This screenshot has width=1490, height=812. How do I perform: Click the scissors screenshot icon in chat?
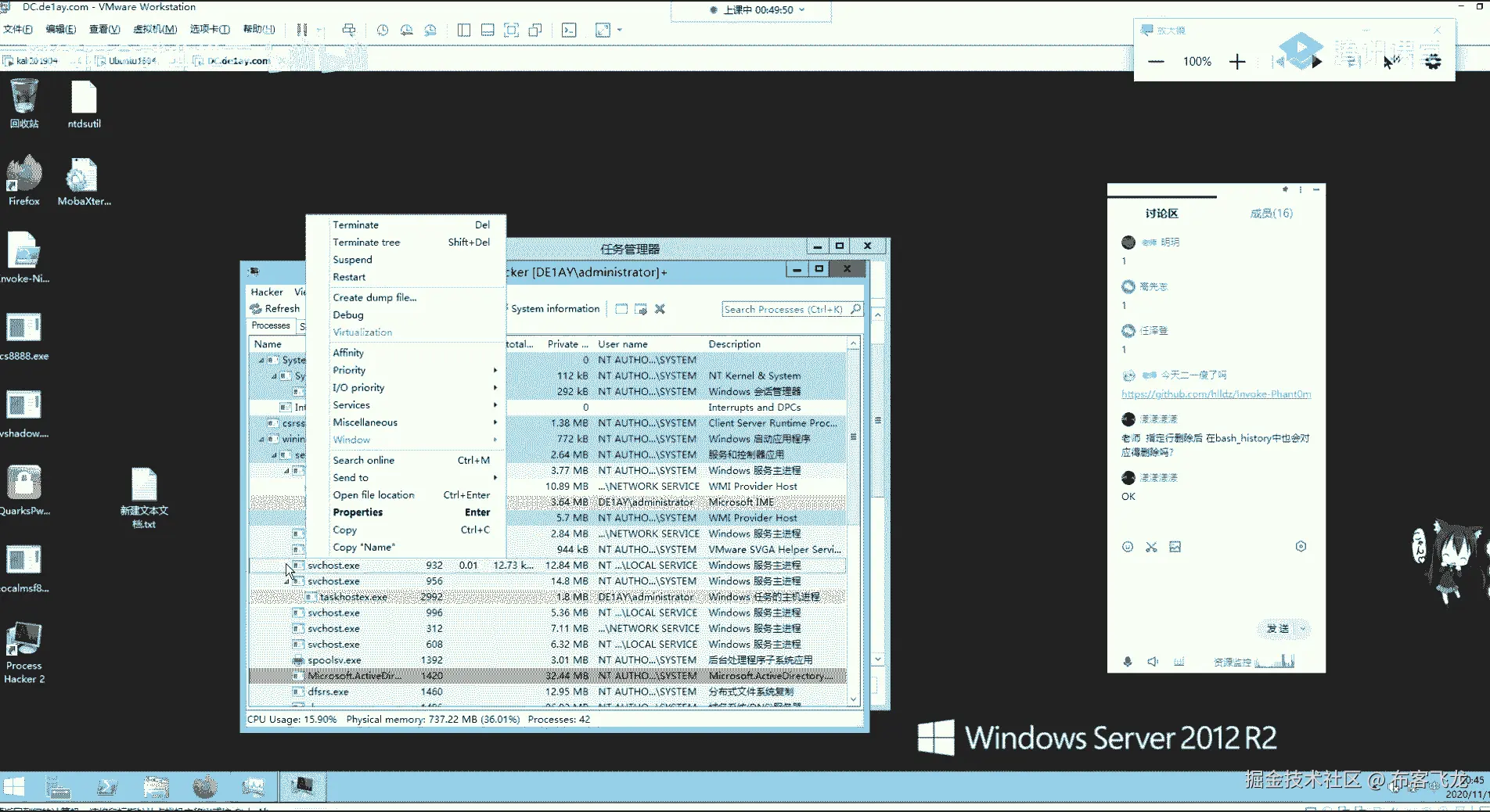pos(1151,547)
